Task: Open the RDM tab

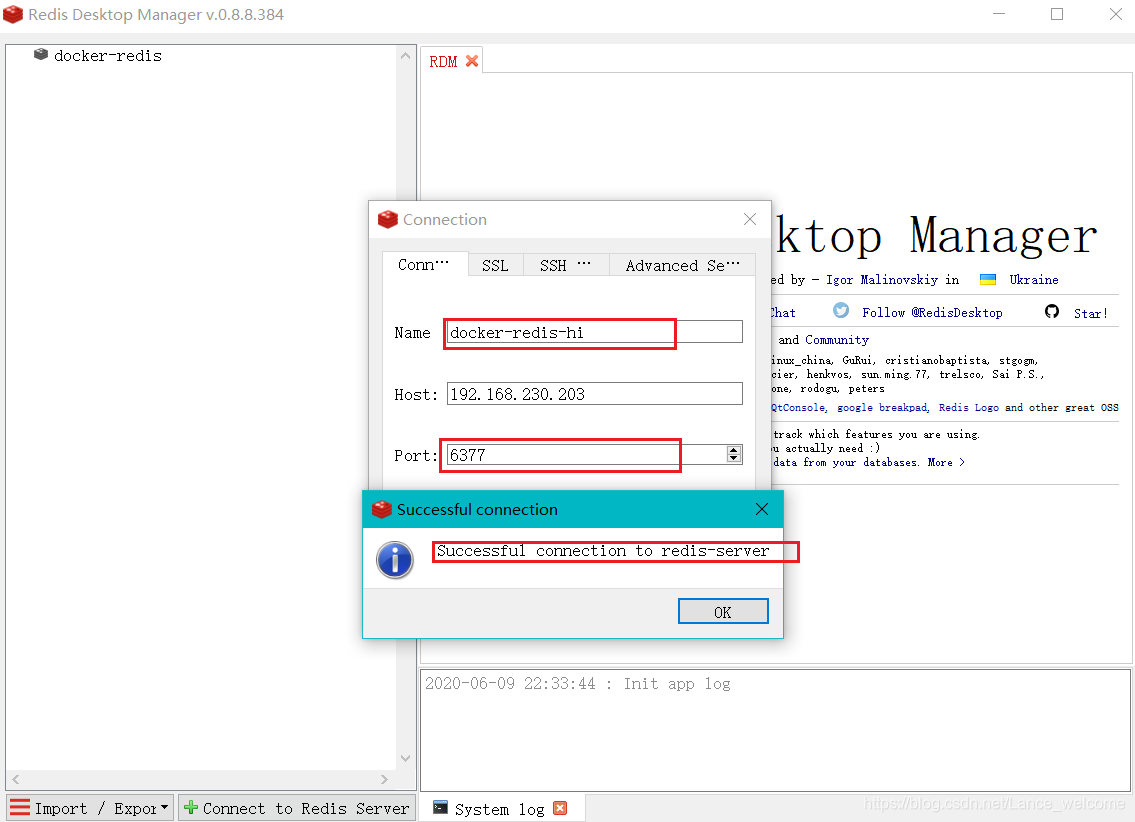Action: click(x=443, y=62)
